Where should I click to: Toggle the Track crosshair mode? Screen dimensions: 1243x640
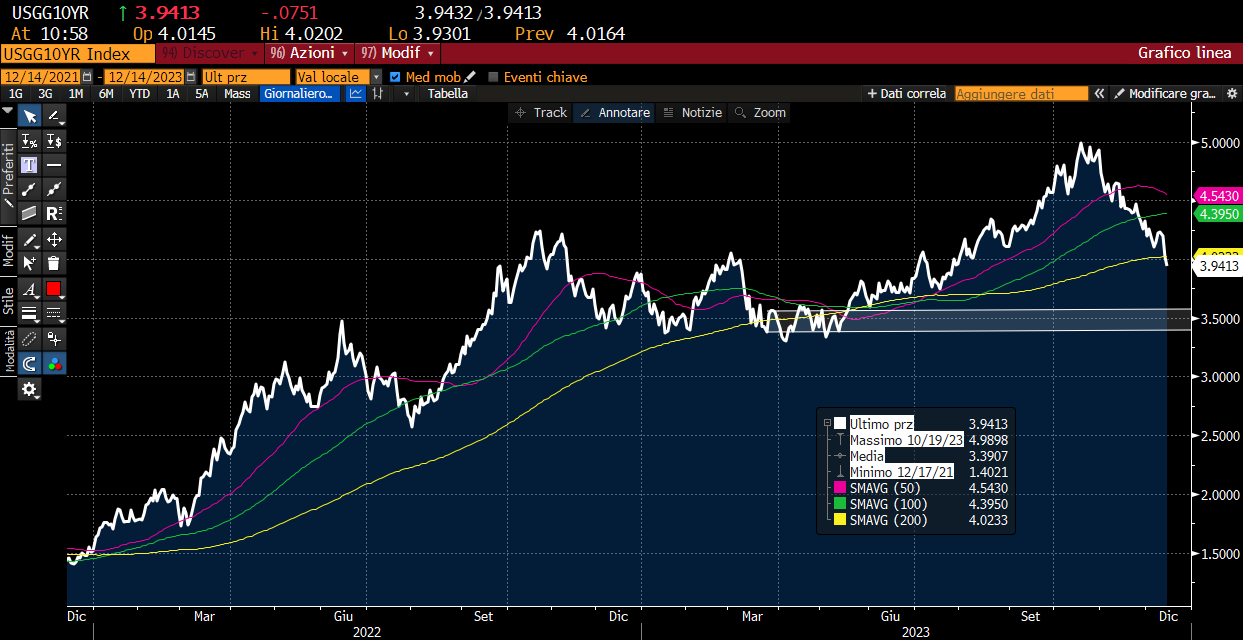540,113
